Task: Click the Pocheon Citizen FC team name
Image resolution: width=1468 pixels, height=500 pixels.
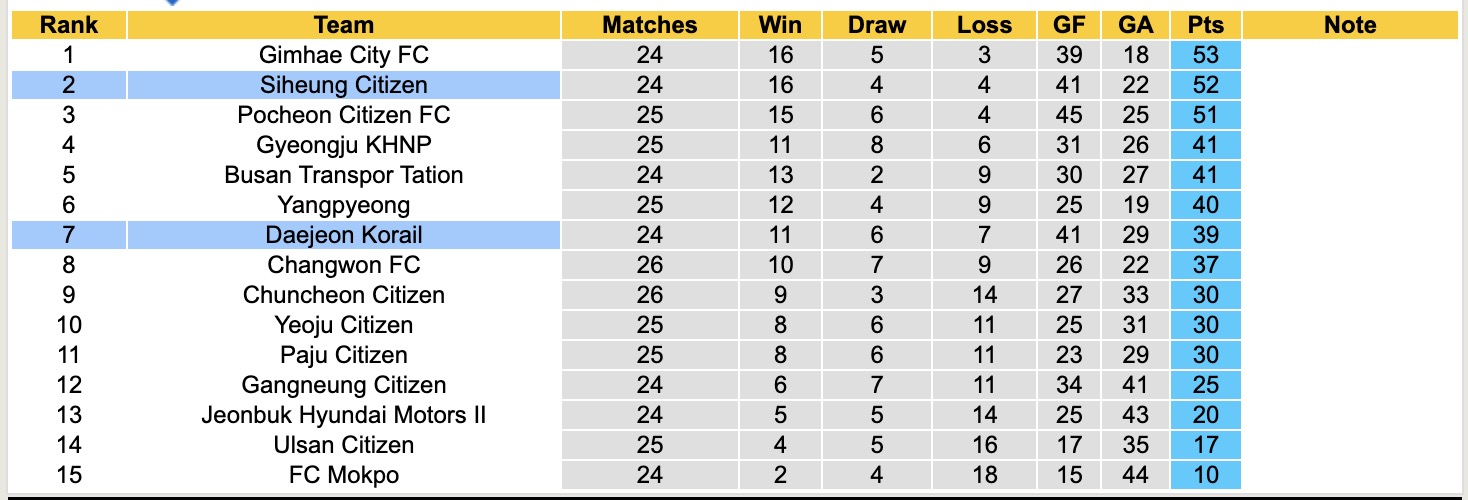Action: coord(343,115)
